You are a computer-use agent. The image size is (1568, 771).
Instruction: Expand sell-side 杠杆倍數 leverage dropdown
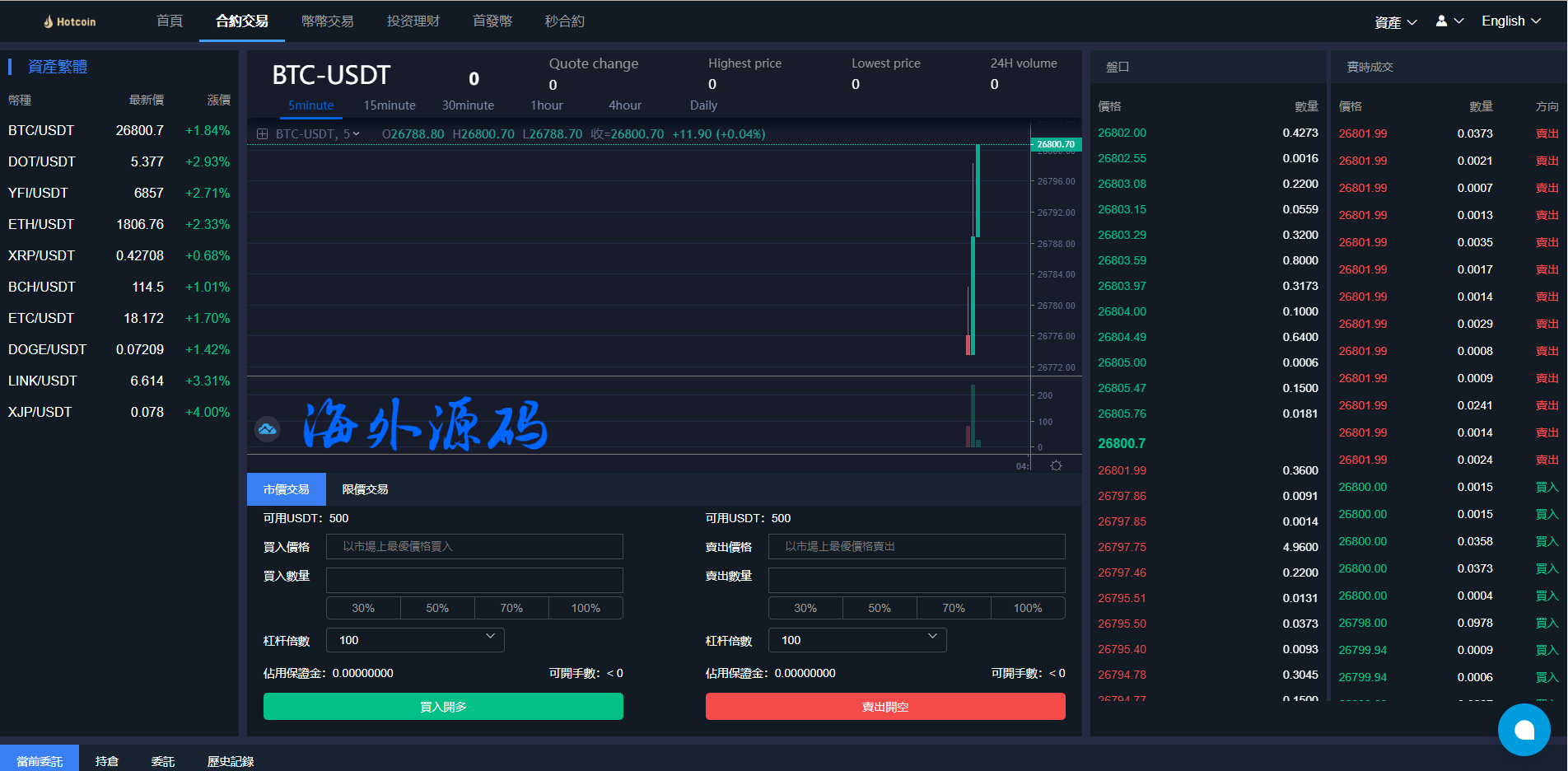pos(857,640)
